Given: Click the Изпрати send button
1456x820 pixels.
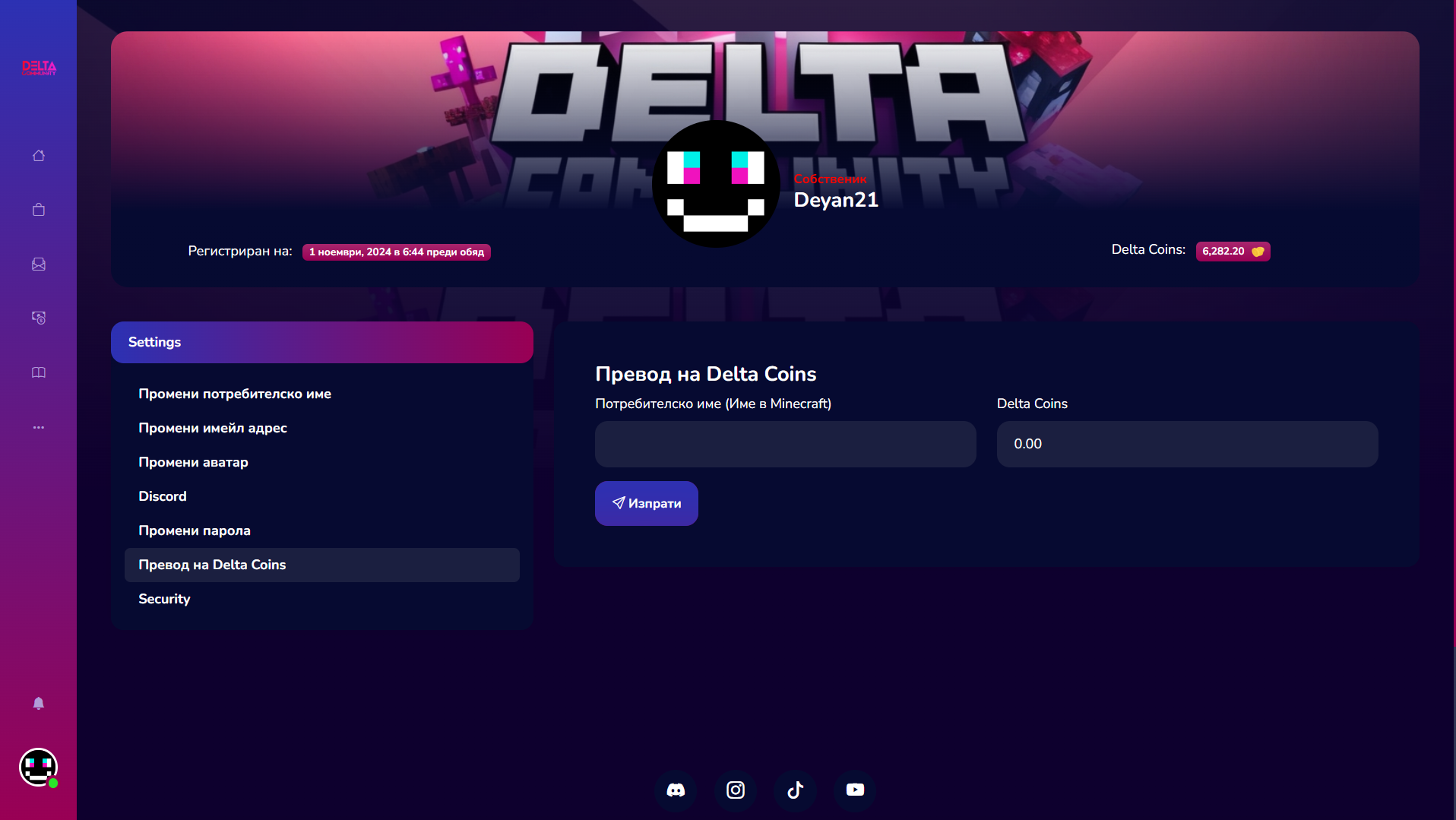Looking at the screenshot, I should (647, 503).
